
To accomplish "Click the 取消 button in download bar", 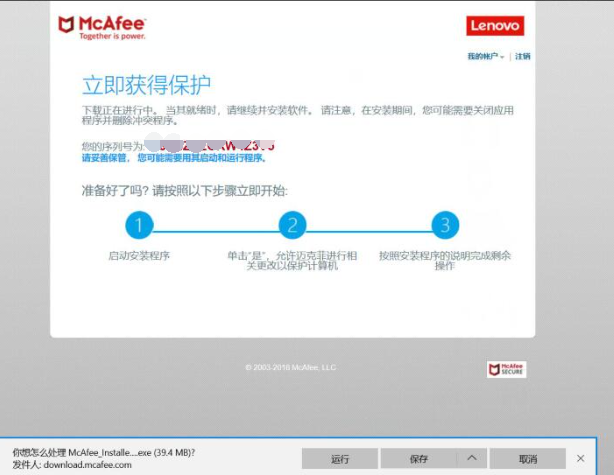I will point(527,459).
